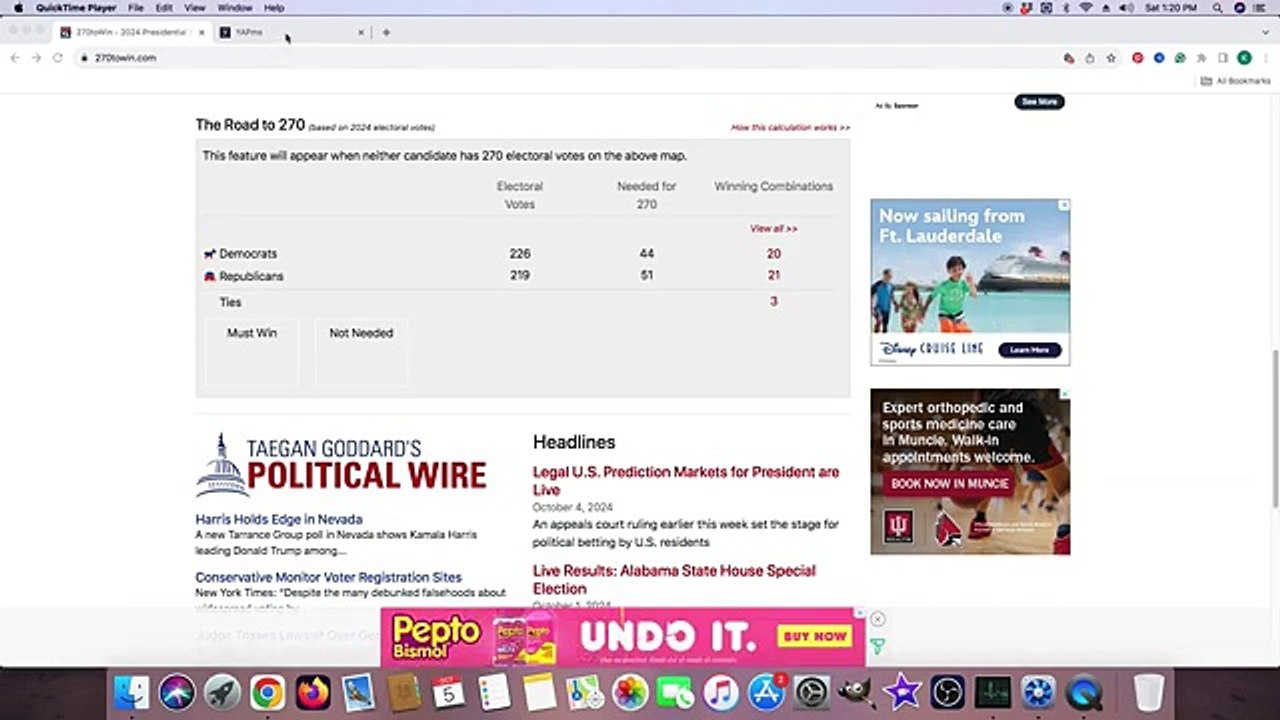Open Google Chrome from the Dock

267,692
